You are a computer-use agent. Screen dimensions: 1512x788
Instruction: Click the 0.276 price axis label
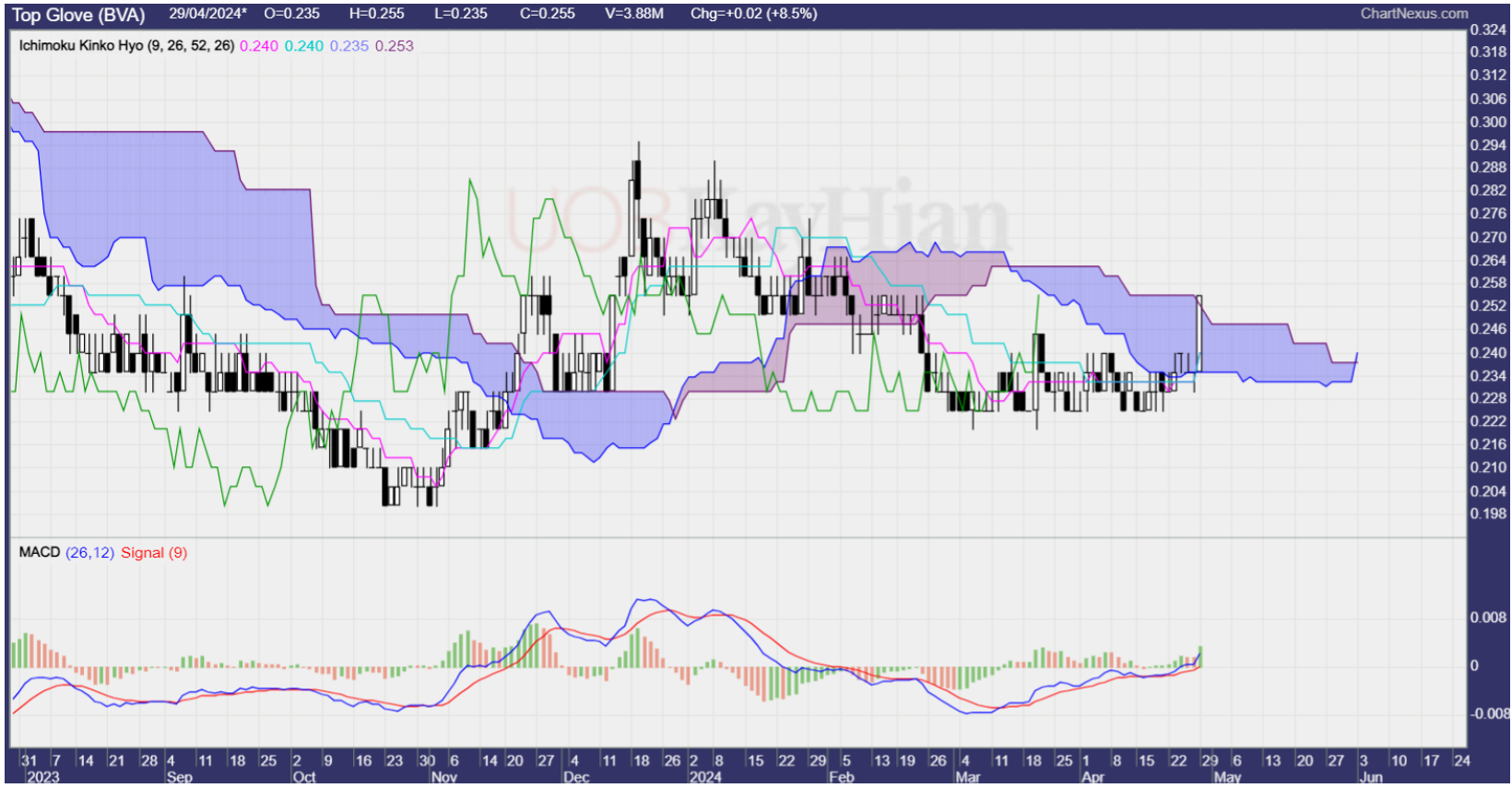point(1488,214)
